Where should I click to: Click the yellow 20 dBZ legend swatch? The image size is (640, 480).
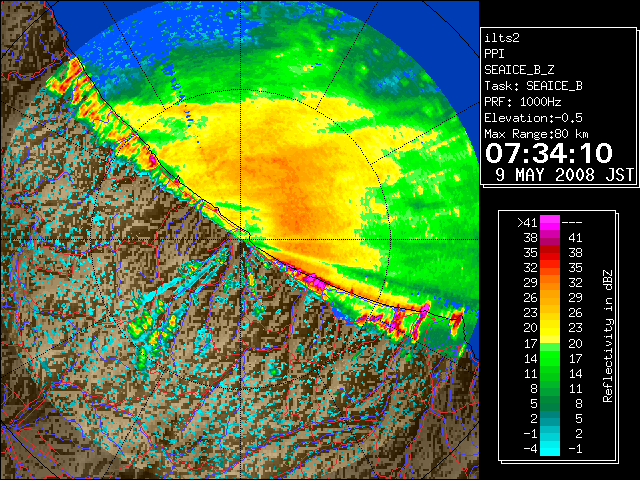(x=550, y=328)
